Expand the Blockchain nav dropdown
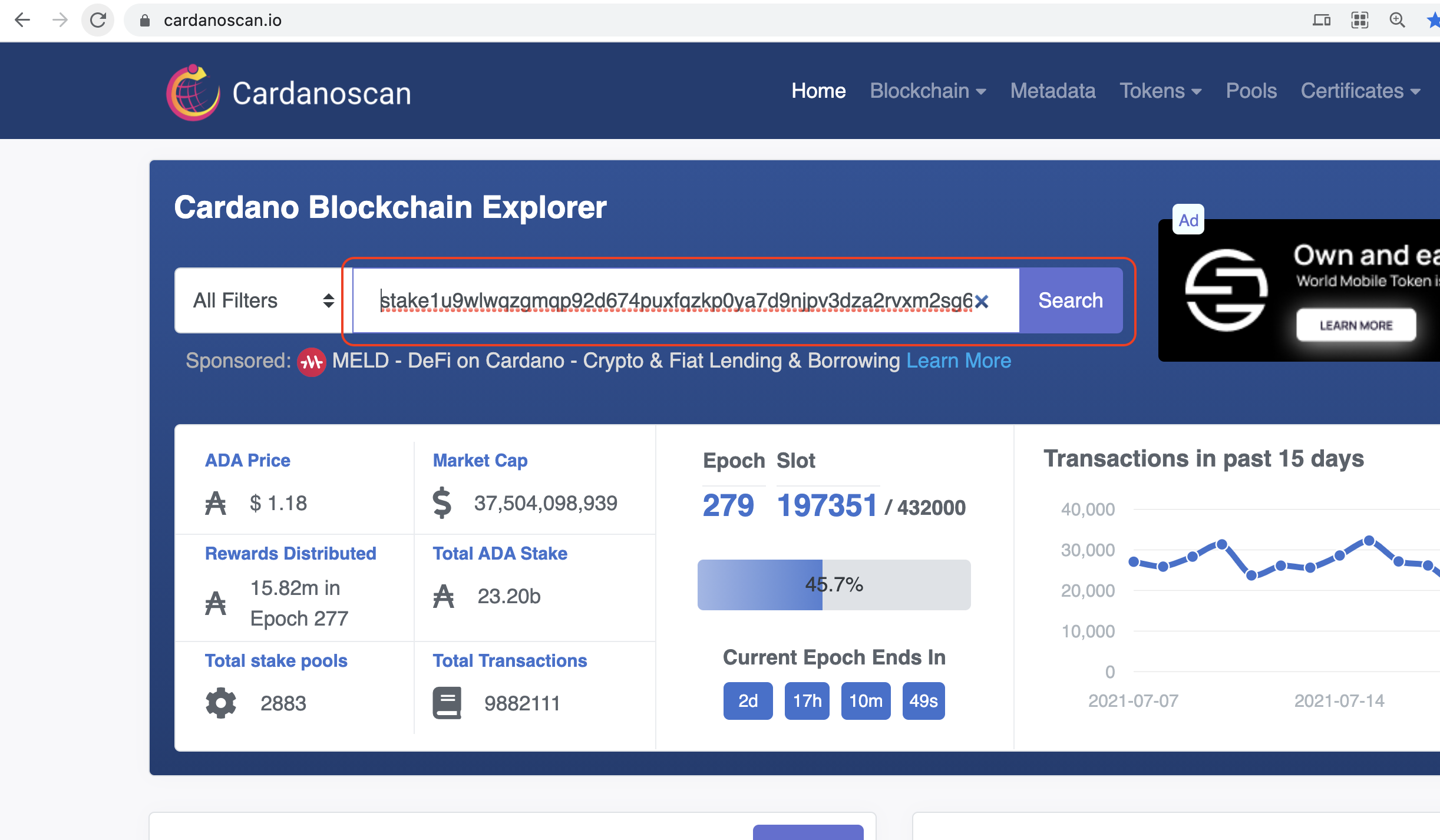 coord(928,91)
